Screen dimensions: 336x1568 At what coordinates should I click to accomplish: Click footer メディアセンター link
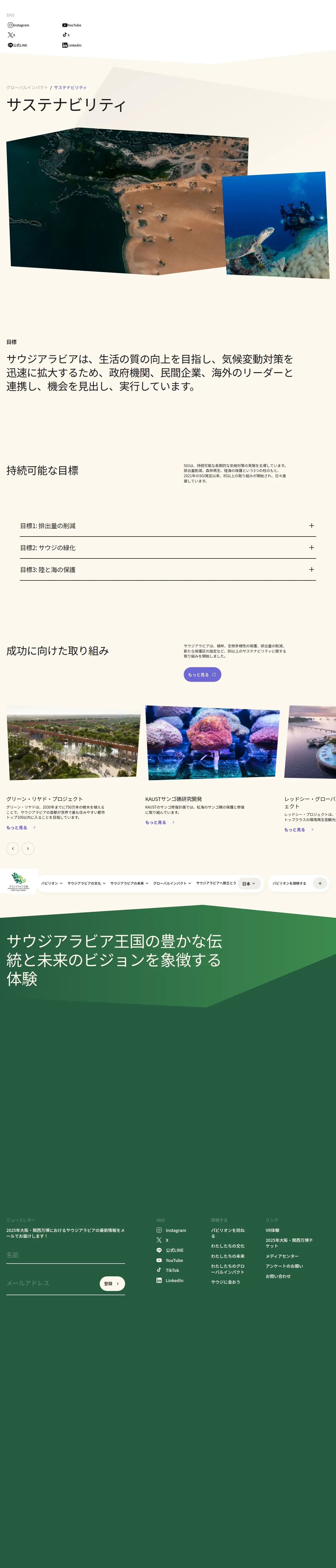pos(282,1256)
